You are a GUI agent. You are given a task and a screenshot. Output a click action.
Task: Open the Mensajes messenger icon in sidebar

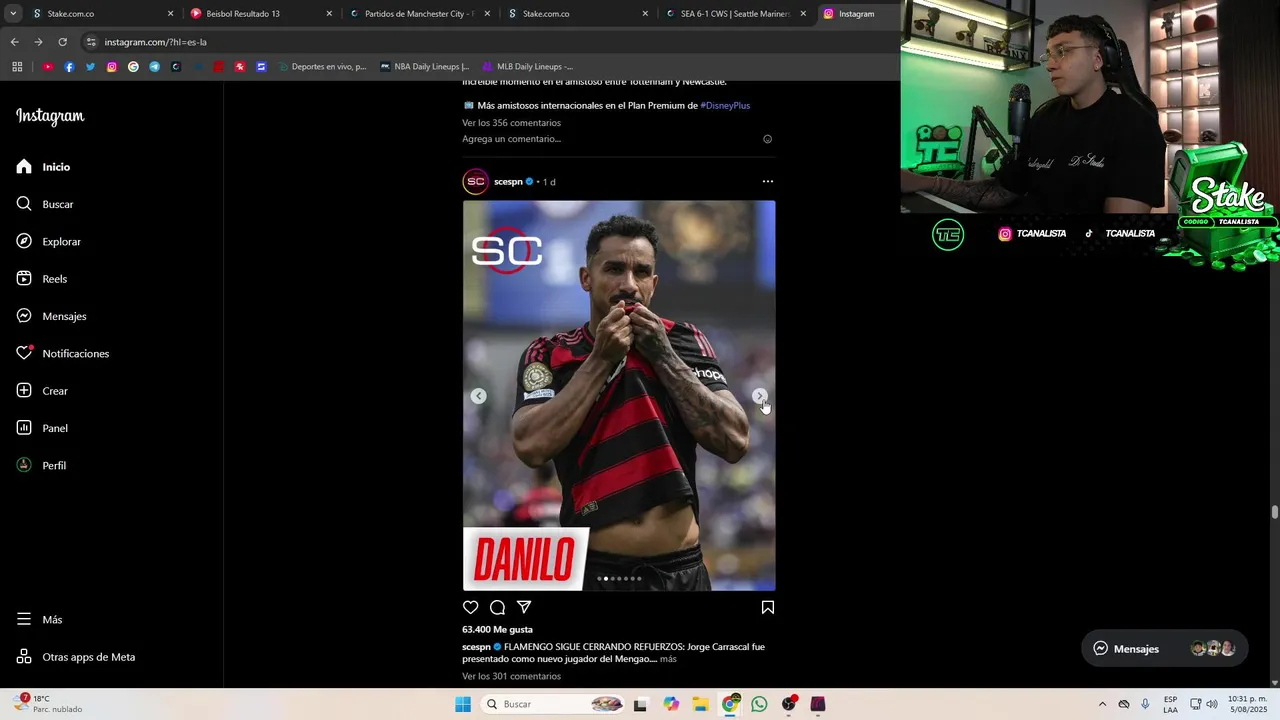[24, 316]
